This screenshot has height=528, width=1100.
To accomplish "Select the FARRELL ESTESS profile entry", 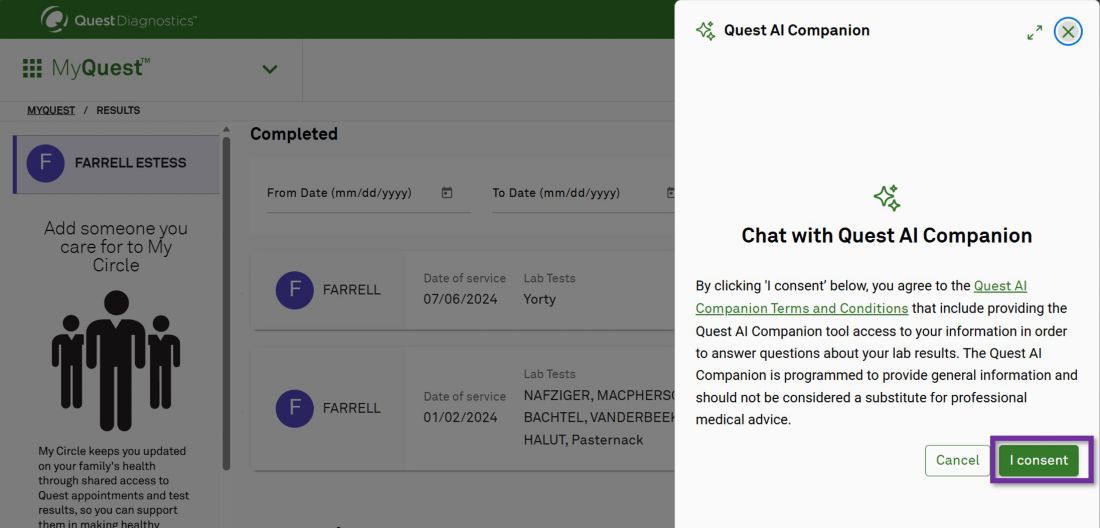I will point(116,164).
